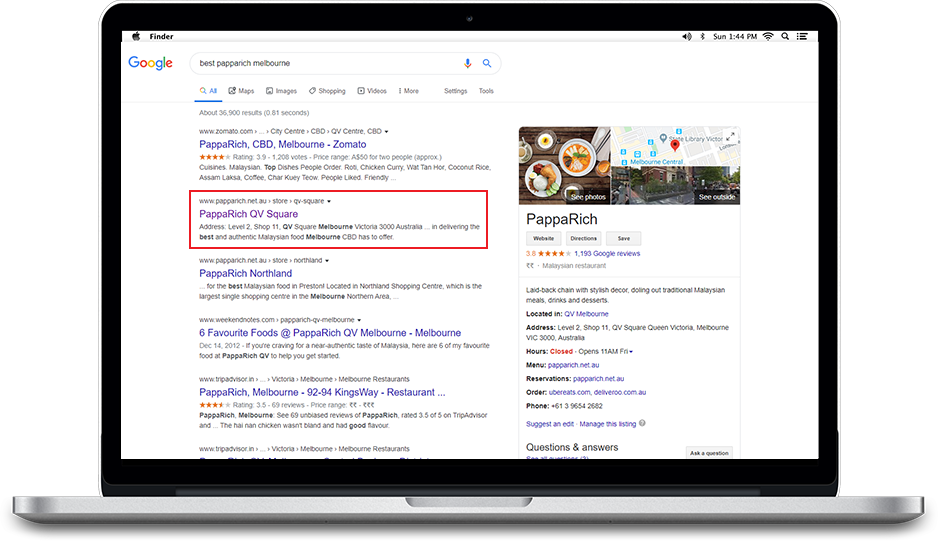Start voice search with microphone icon
The image size is (938, 541).
pyautogui.click(x=468, y=63)
